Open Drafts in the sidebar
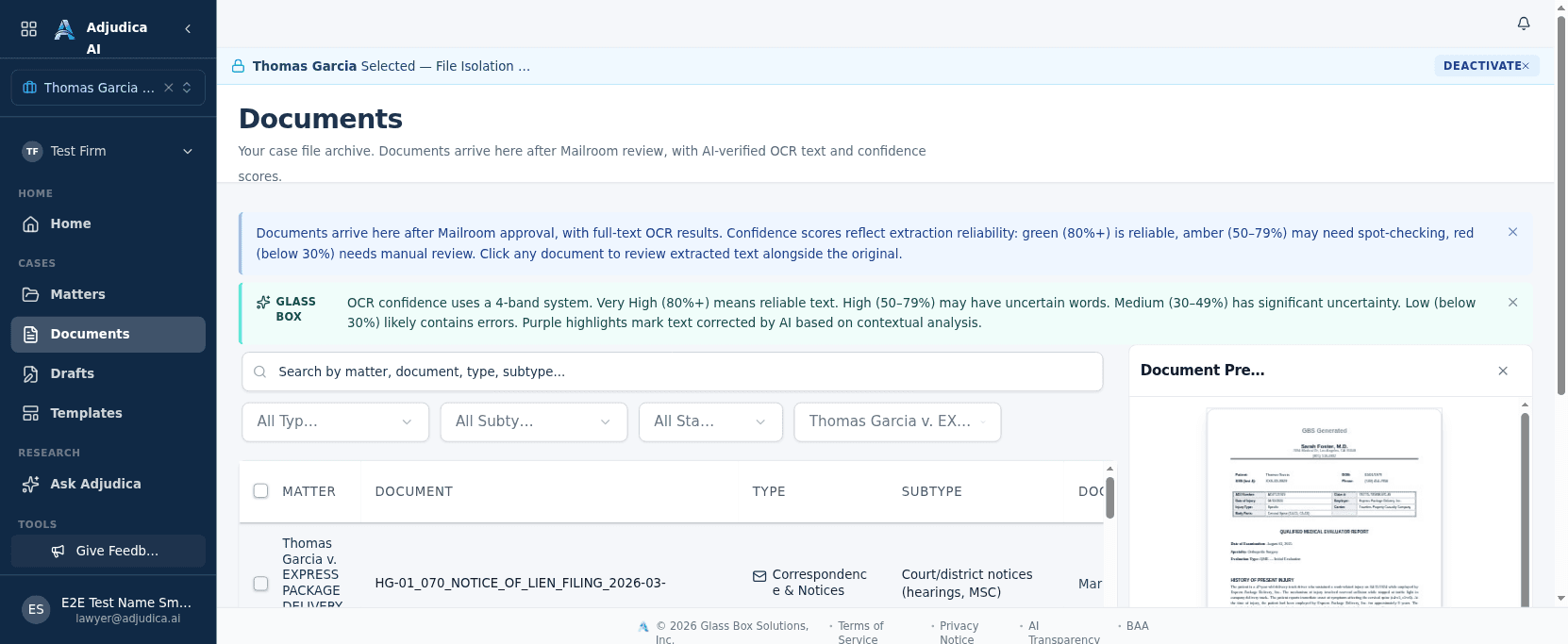1568x644 pixels. point(108,373)
